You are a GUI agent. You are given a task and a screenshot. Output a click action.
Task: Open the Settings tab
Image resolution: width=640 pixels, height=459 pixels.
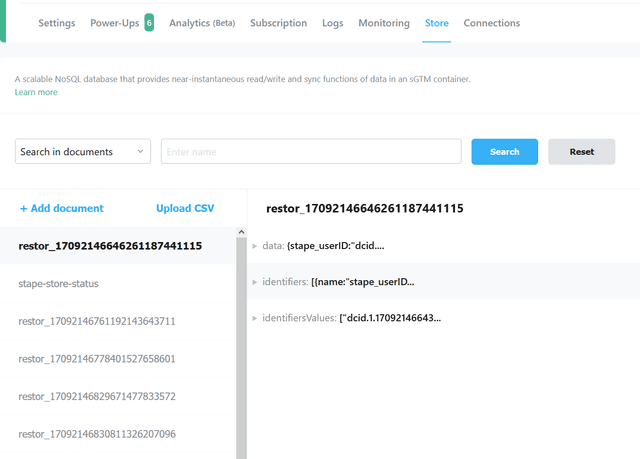click(56, 23)
